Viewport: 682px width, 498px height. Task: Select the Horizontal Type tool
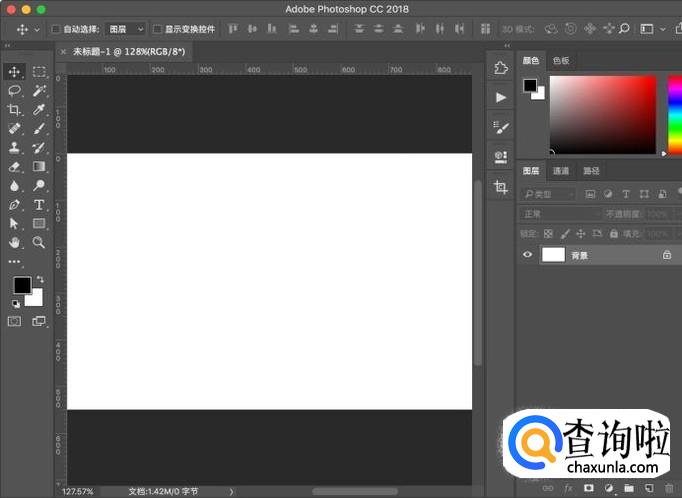click(39, 204)
